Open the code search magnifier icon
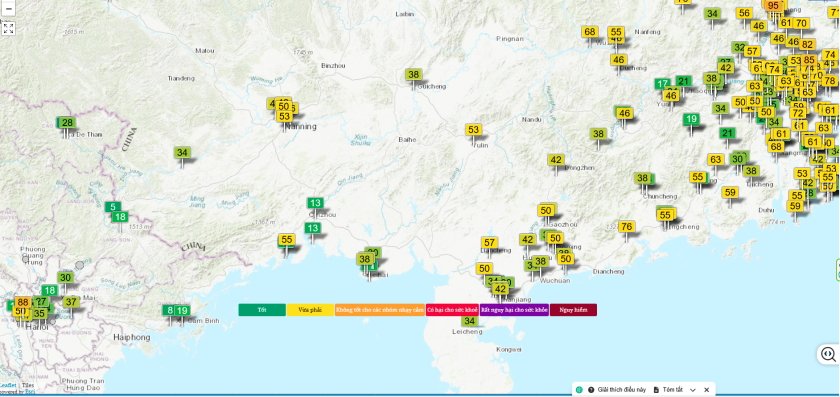 (x=828, y=355)
